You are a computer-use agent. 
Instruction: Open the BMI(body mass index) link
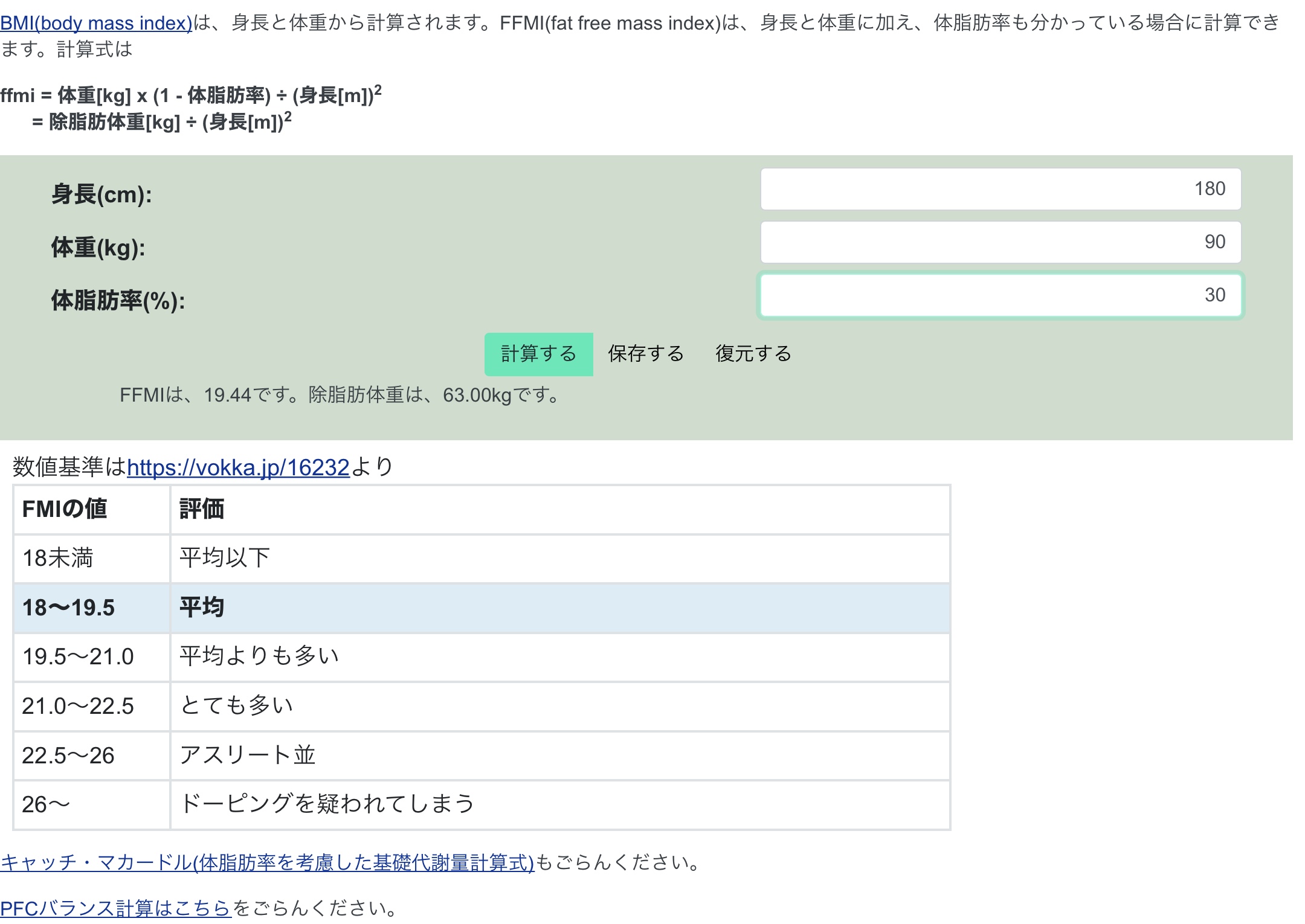[96, 23]
